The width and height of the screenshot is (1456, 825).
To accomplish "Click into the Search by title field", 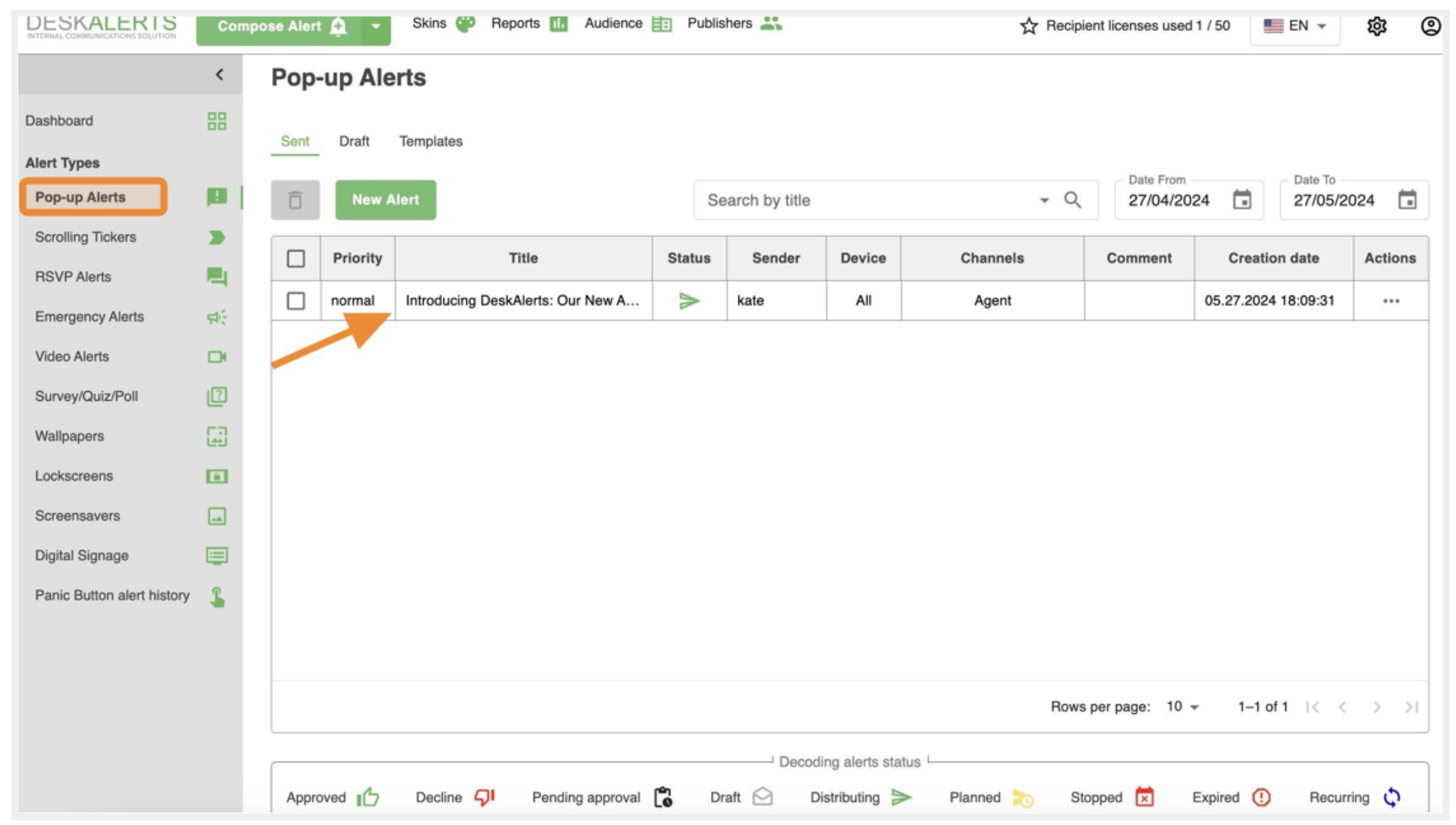I will (868, 200).
